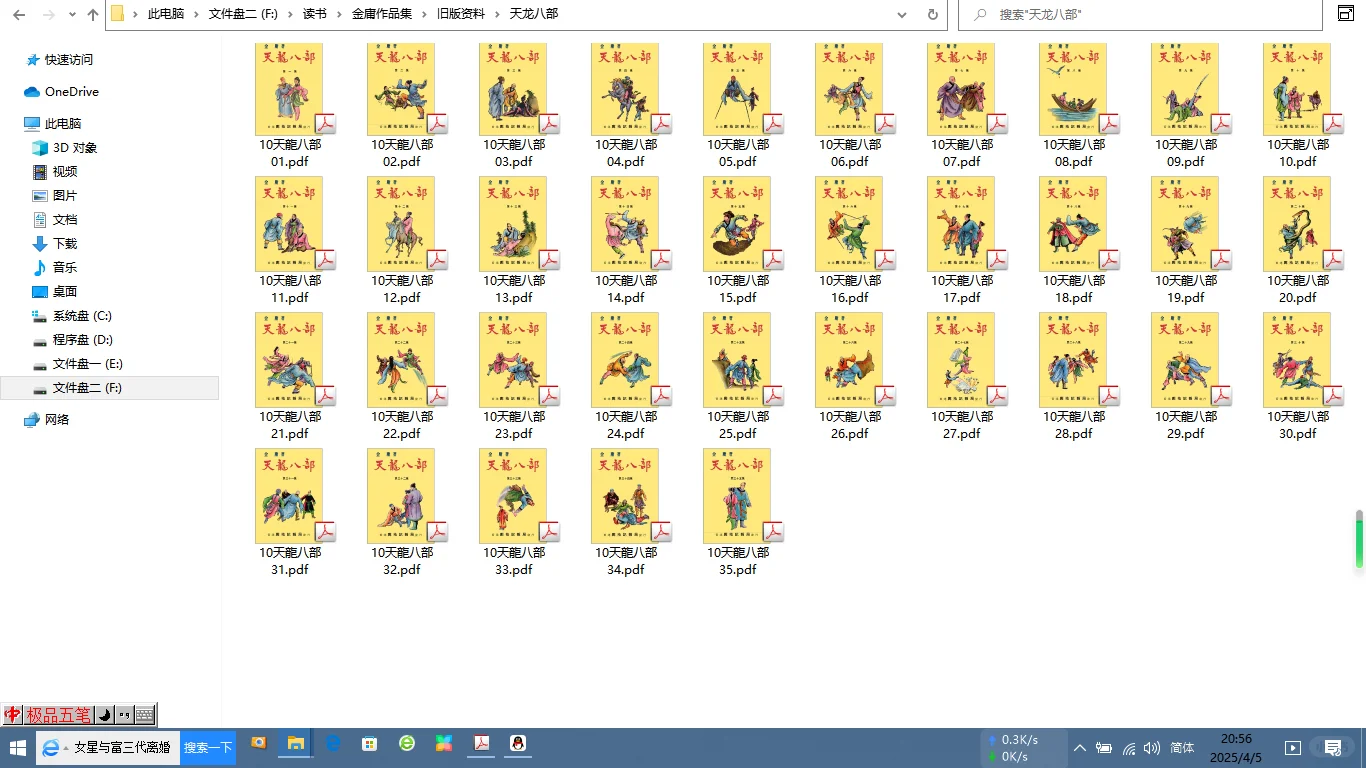1366x768 pixels.
Task: Select file 10天龍八部10.pdf thumbnail
Action: pos(1297,90)
